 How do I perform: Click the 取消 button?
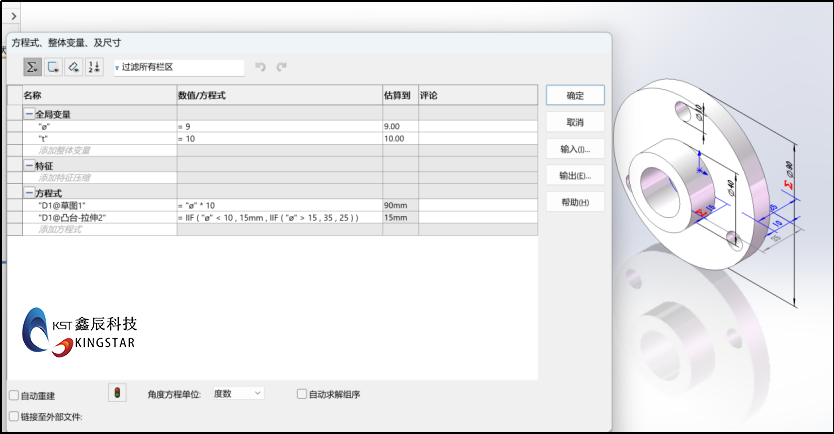pos(575,122)
